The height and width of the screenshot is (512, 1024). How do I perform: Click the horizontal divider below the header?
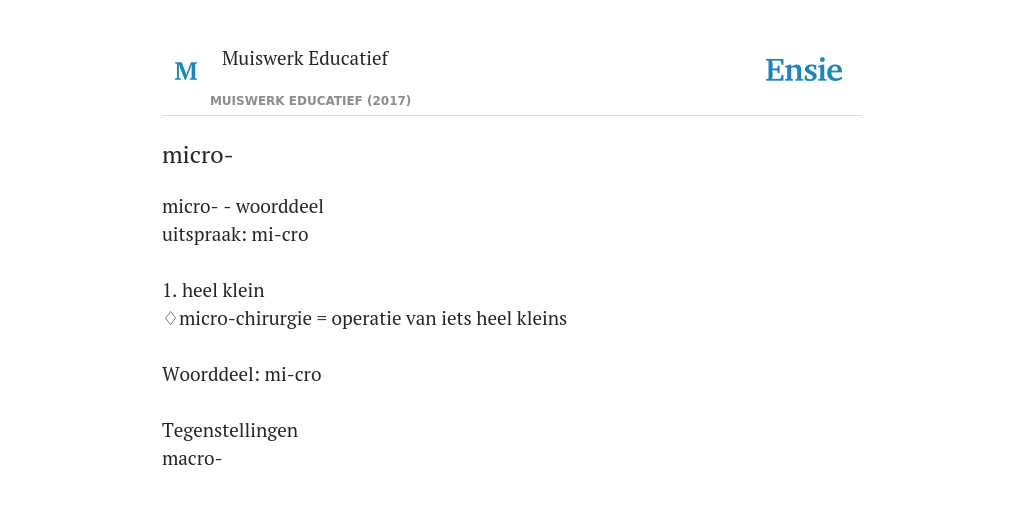512,116
